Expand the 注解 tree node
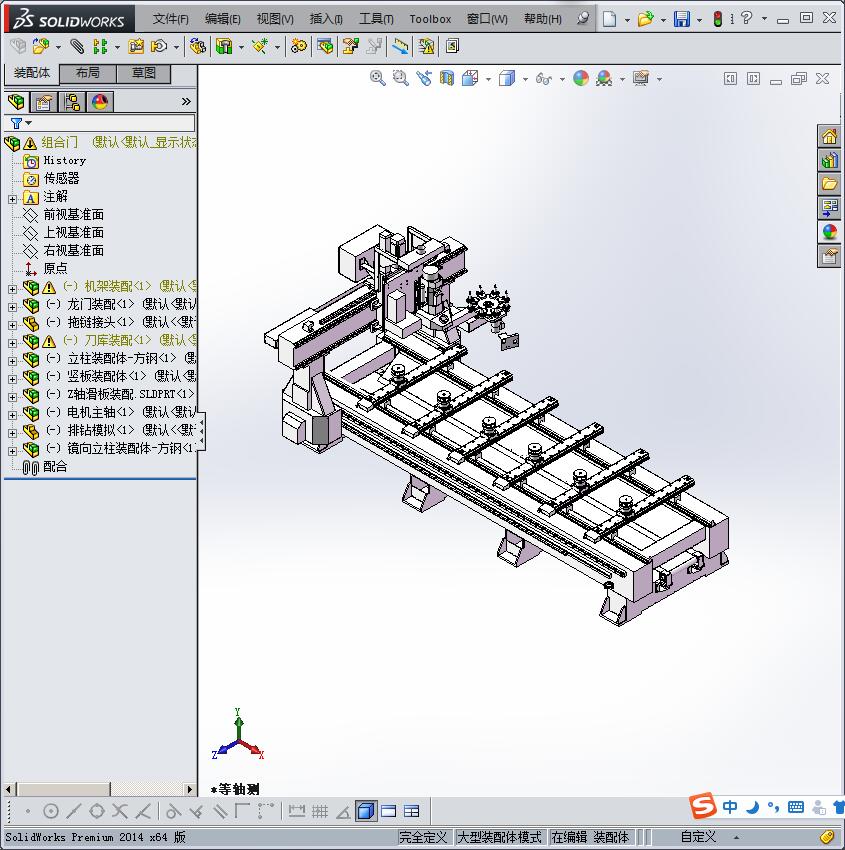 tap(12, 199)
